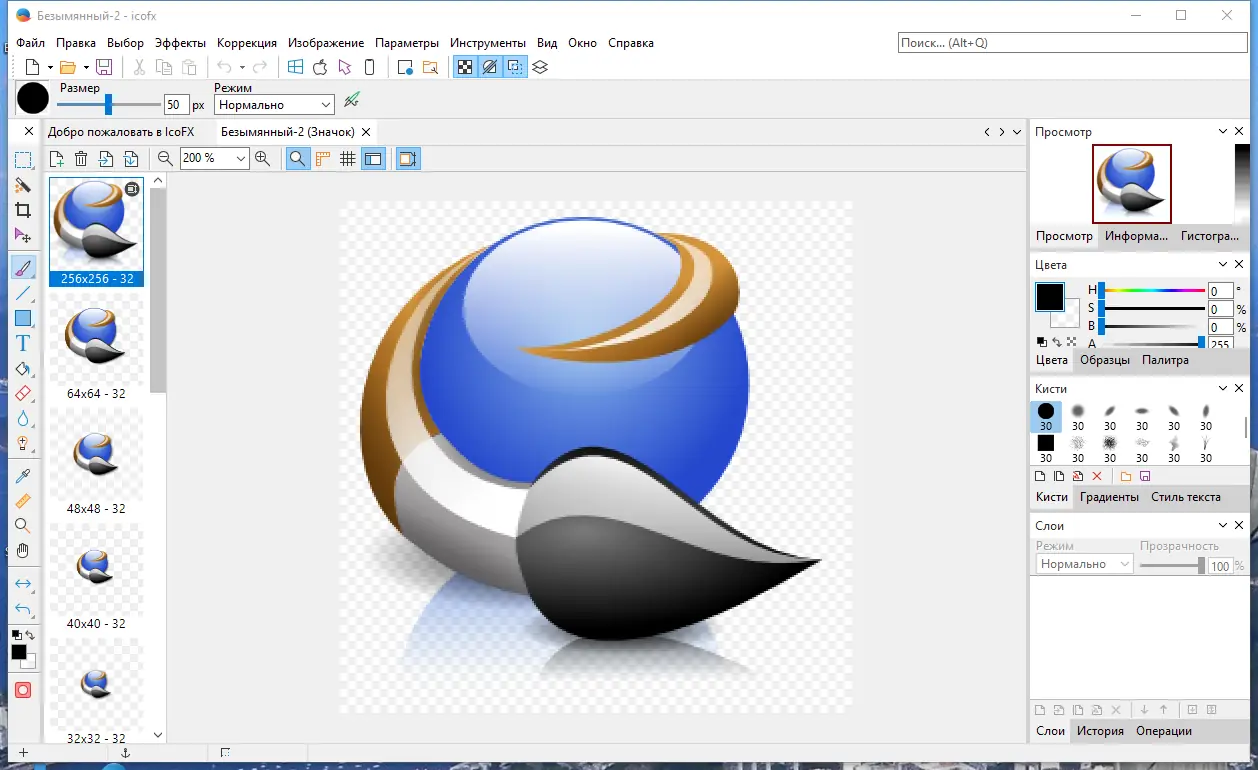Click the black foreground color swatch in Цвета
1258x770 pixels.
(x=1049, y=296)
